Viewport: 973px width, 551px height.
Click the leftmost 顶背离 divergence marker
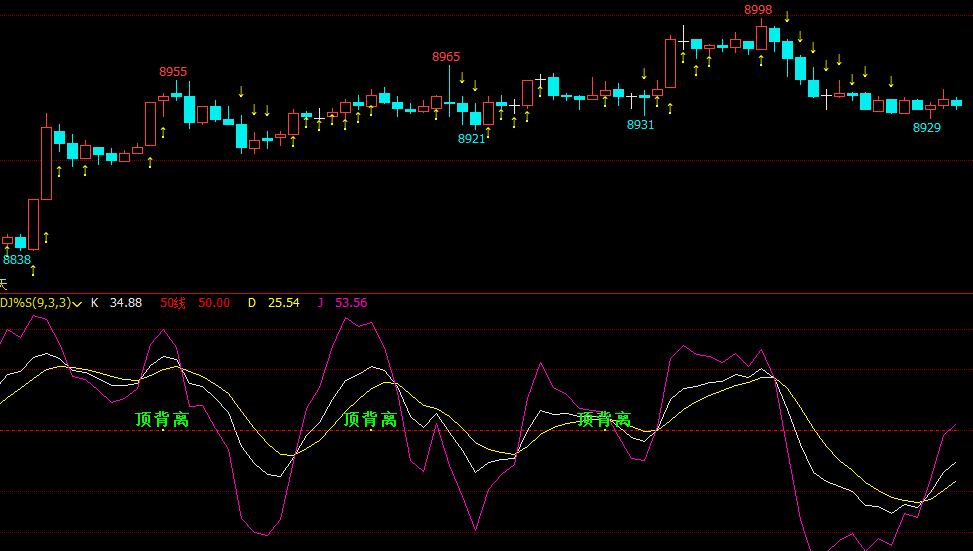(x=162, y=420)
